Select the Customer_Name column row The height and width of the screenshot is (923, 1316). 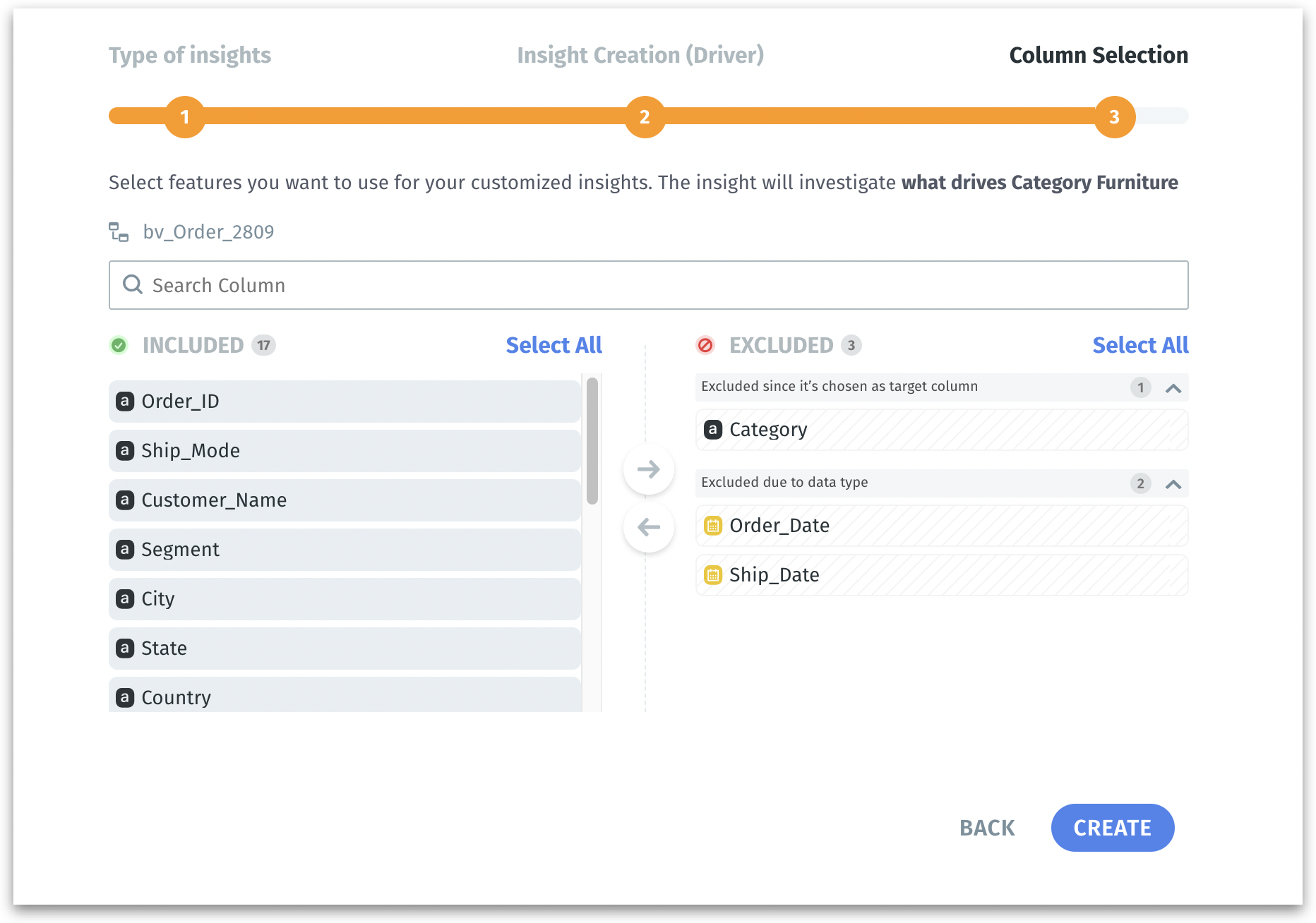pos(345,500)
